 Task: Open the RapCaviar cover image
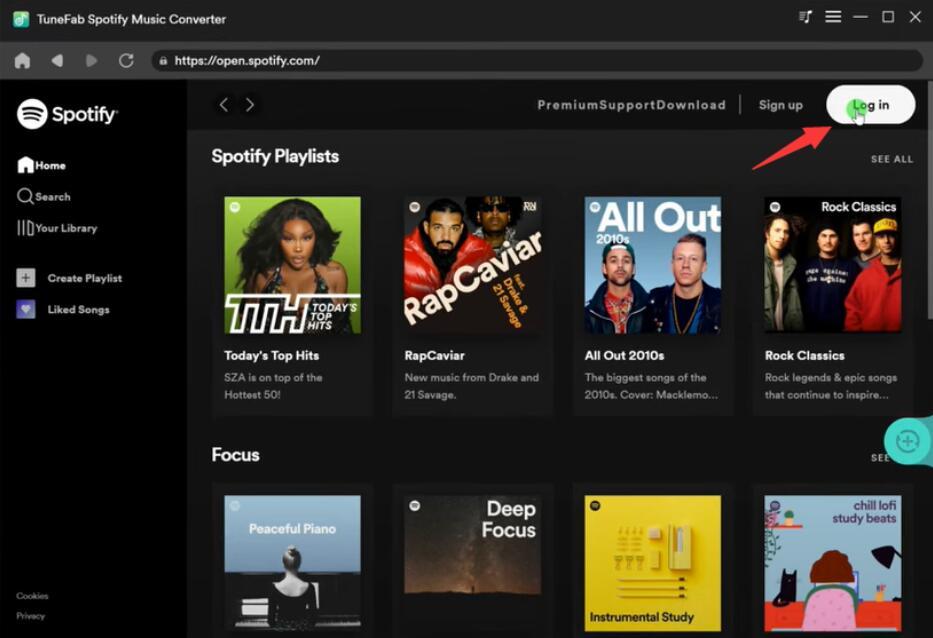coord(472,265)
